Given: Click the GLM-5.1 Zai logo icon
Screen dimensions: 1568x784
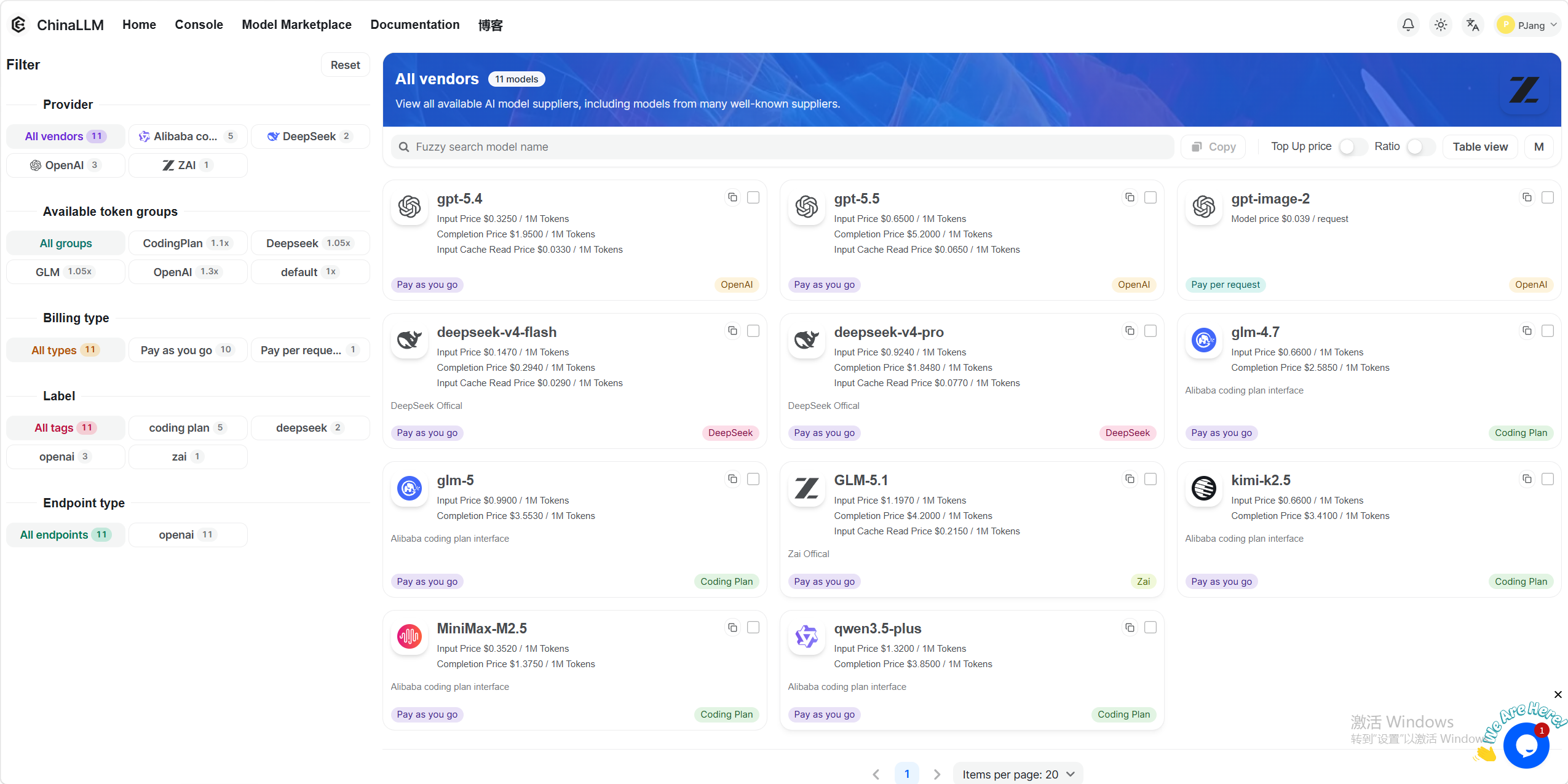Looking at the screenshot, I should (806, 488).
